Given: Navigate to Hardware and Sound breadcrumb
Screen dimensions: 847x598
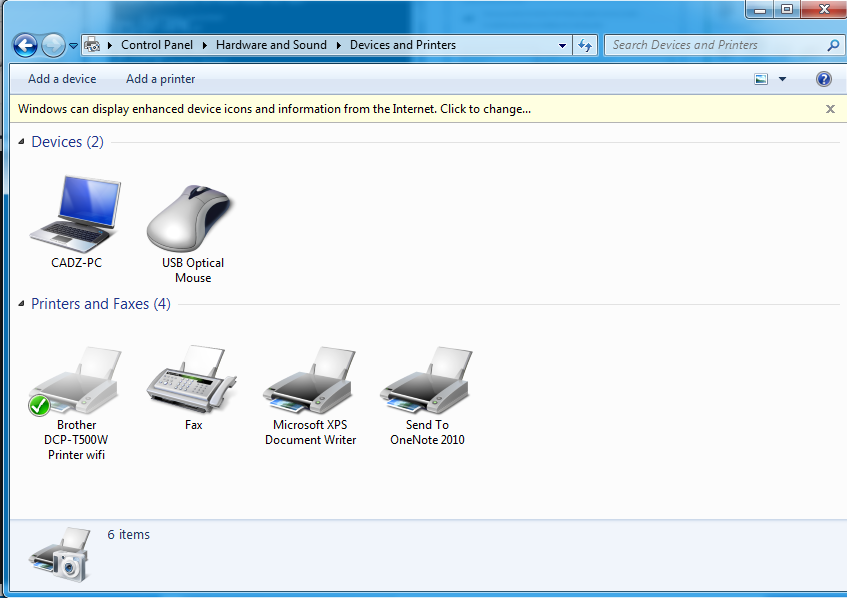Looking at the screenshot, I should coord(273,45).
